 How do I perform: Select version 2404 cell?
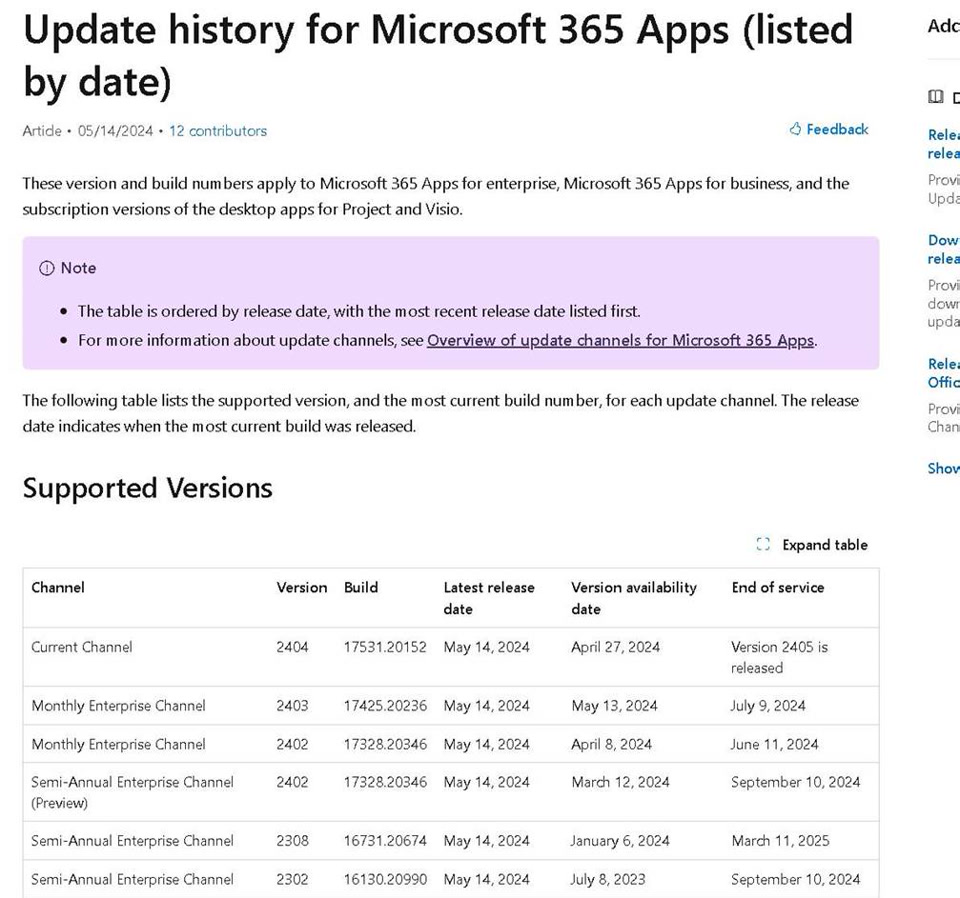[293, 647]
